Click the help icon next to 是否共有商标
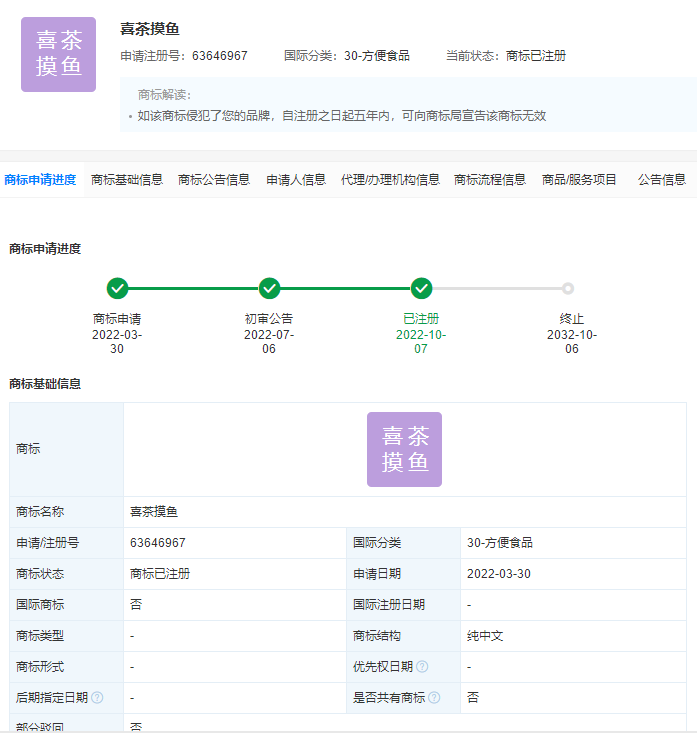The image size is (697, 733). (x=434, y=697)
